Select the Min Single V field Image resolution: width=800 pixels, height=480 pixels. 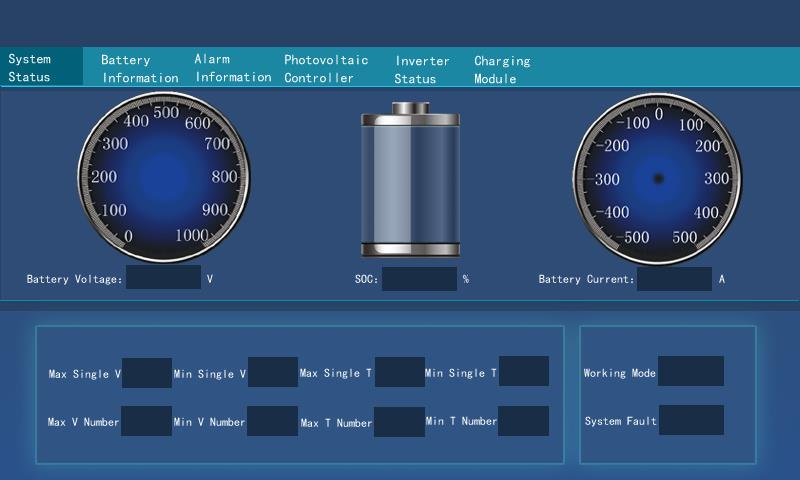click(x=273, y=372)
